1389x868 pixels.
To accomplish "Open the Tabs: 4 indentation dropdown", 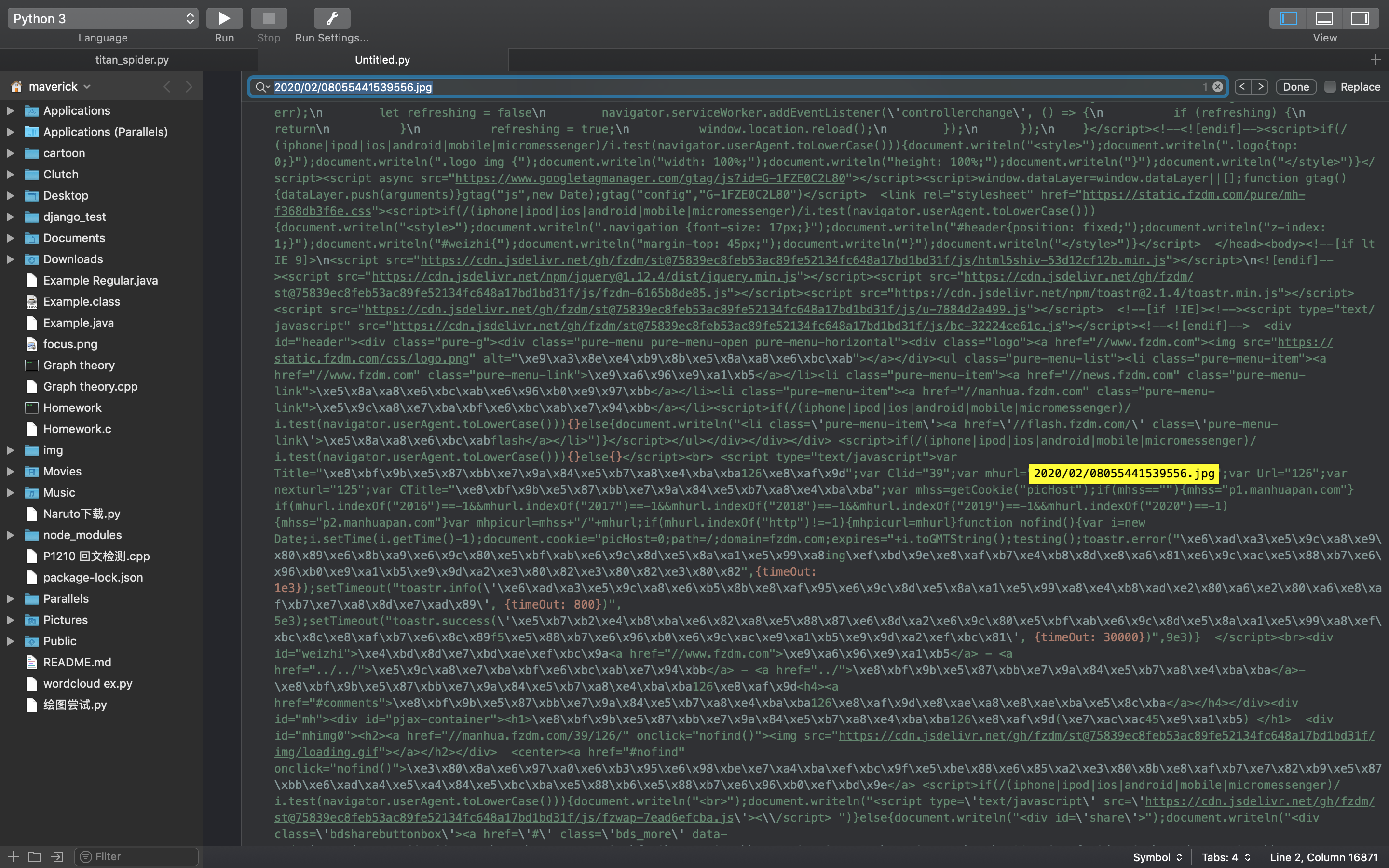I will coord(1226,857).
